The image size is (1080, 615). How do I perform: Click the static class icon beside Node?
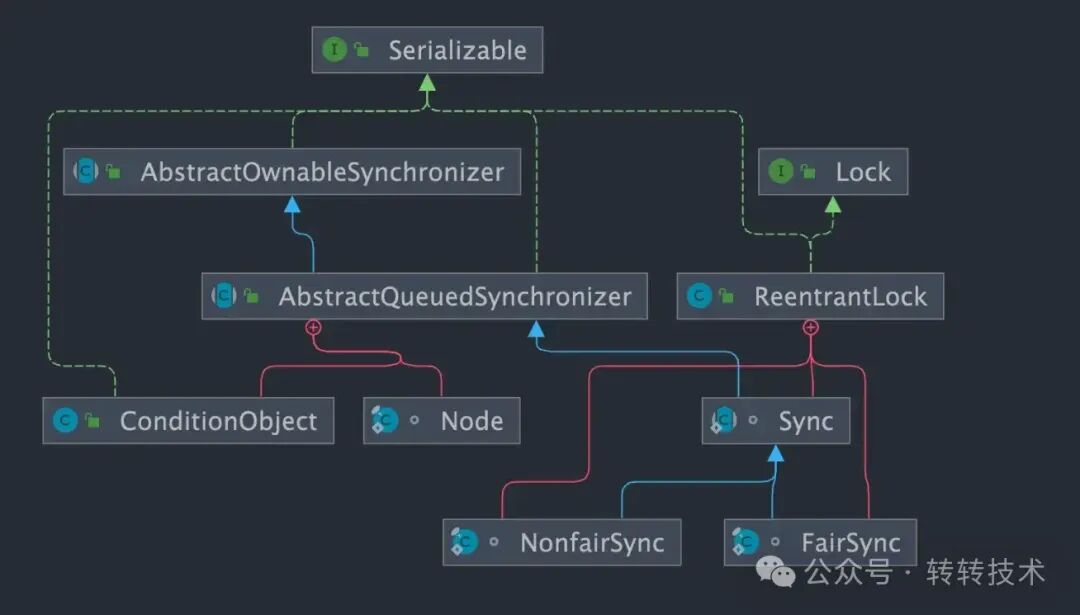pos(384,420)
